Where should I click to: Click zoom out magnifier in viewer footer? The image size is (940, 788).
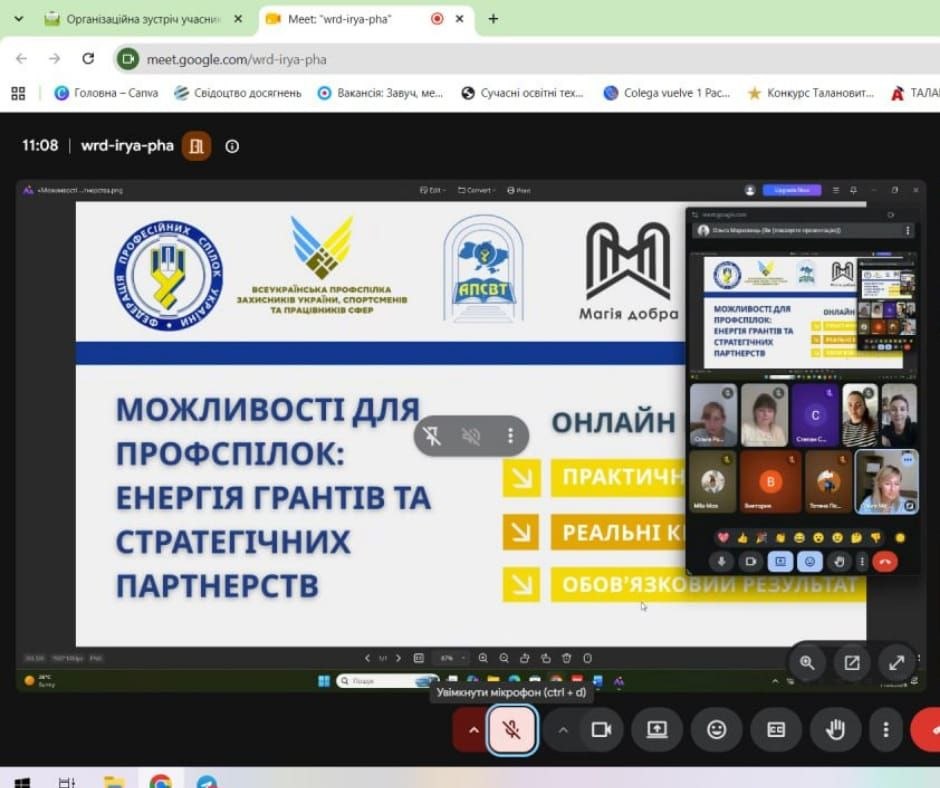point(504,658)
